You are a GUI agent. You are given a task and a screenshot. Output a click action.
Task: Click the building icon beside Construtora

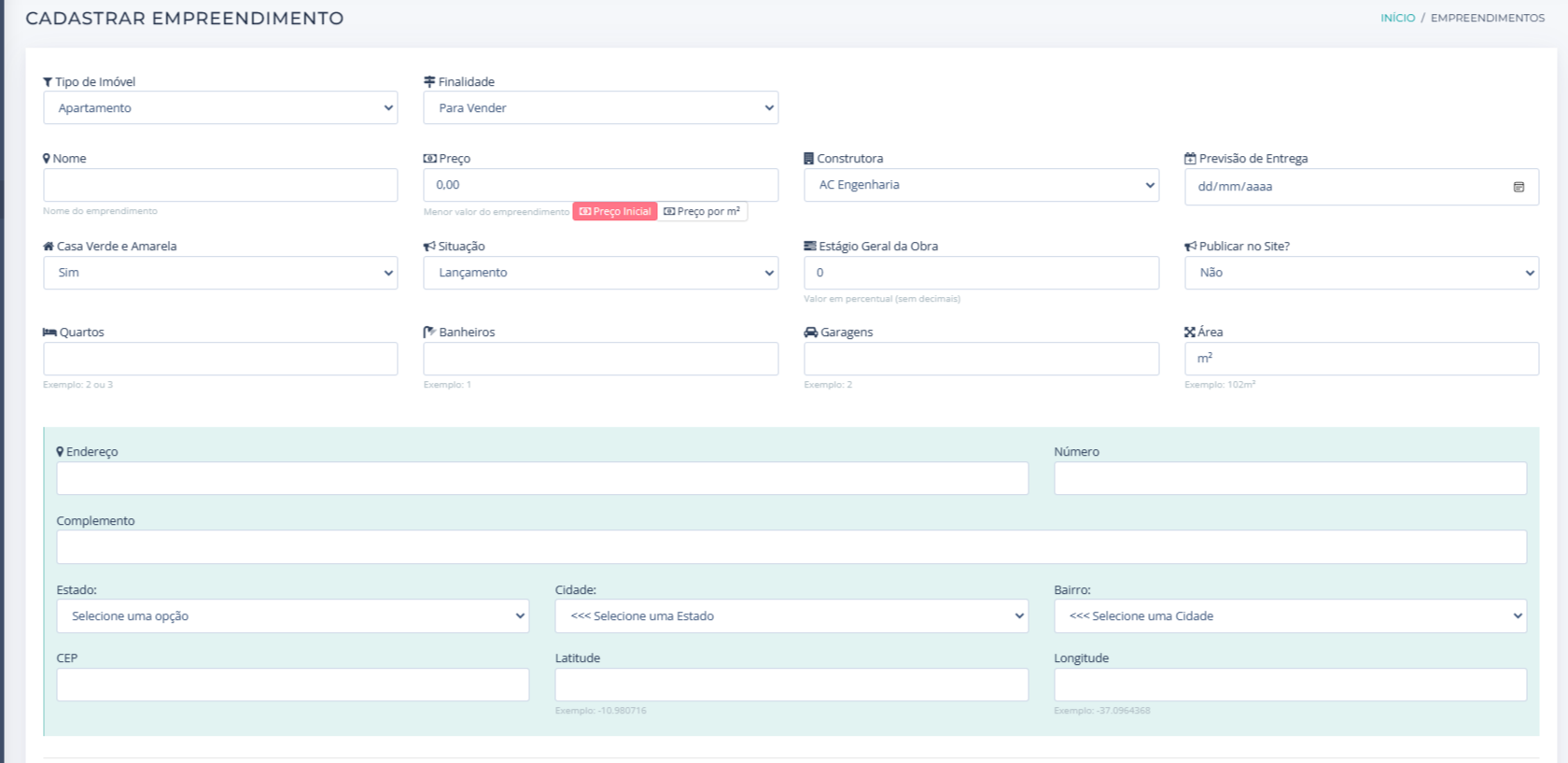(x=808, y=159)
